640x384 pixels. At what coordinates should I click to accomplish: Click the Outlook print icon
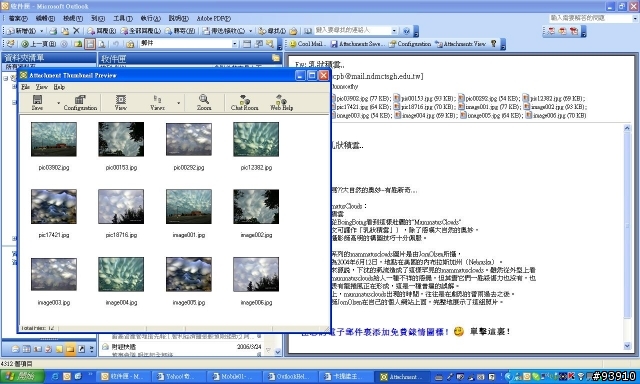point(53,31)
